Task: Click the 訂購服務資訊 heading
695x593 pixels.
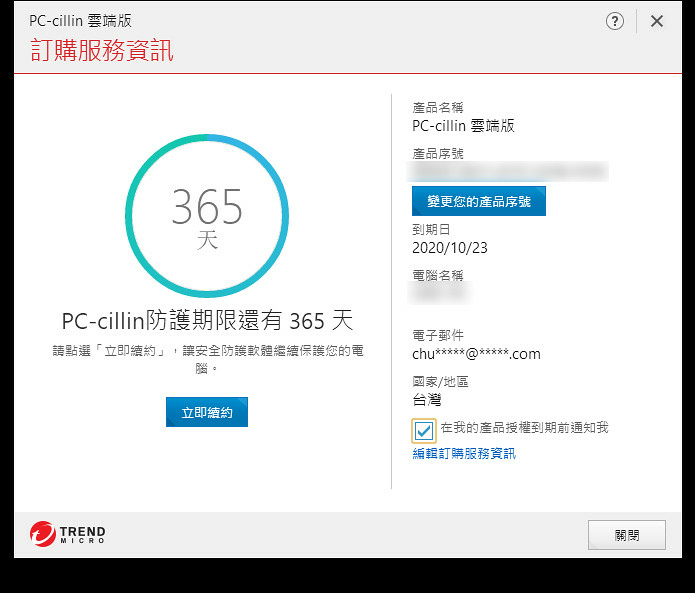Action: [x=102, y=50]
